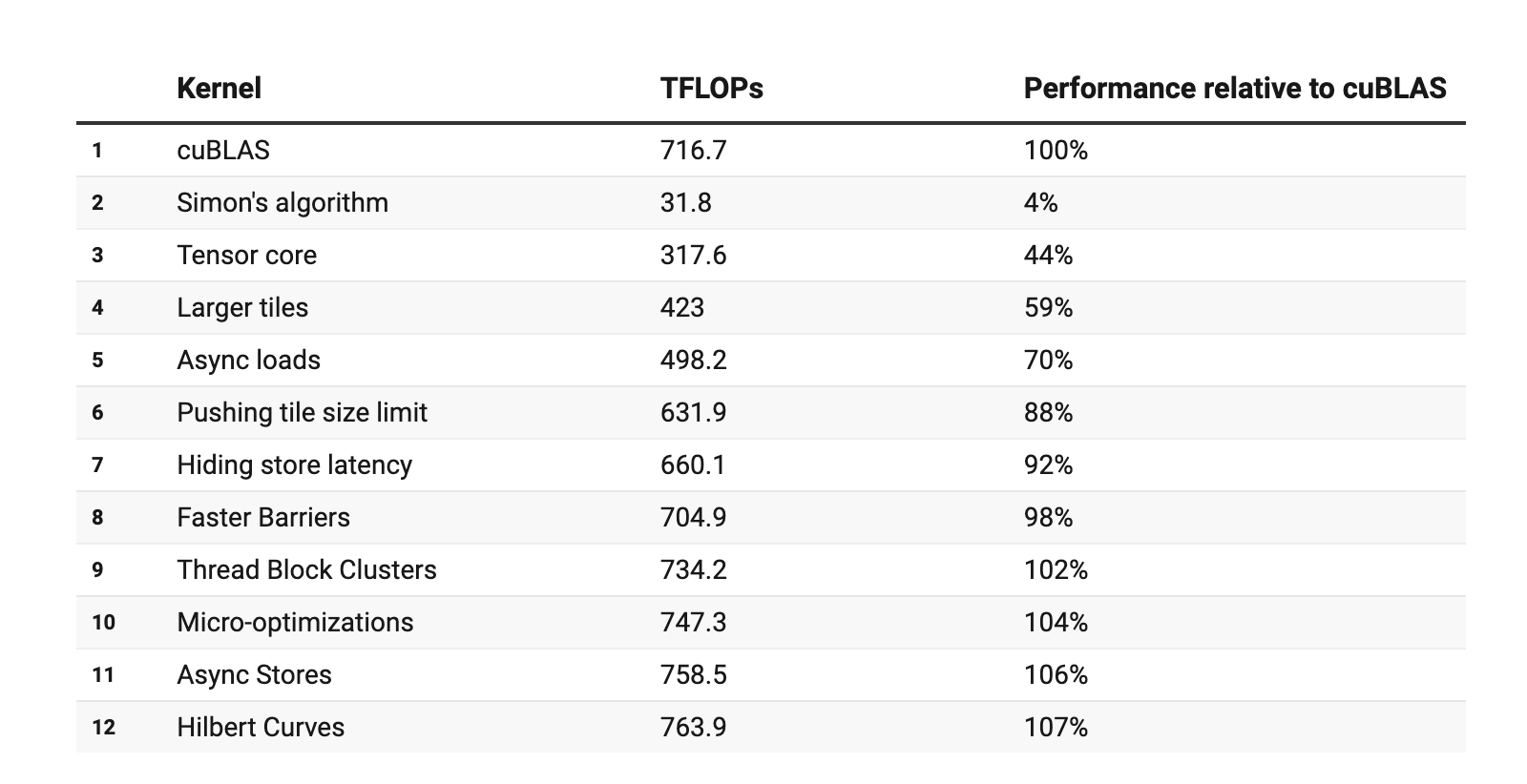Select the 763.9 TFLOPs value
The width and height of the screenshot is (1527, 784).
coord(693,728)
